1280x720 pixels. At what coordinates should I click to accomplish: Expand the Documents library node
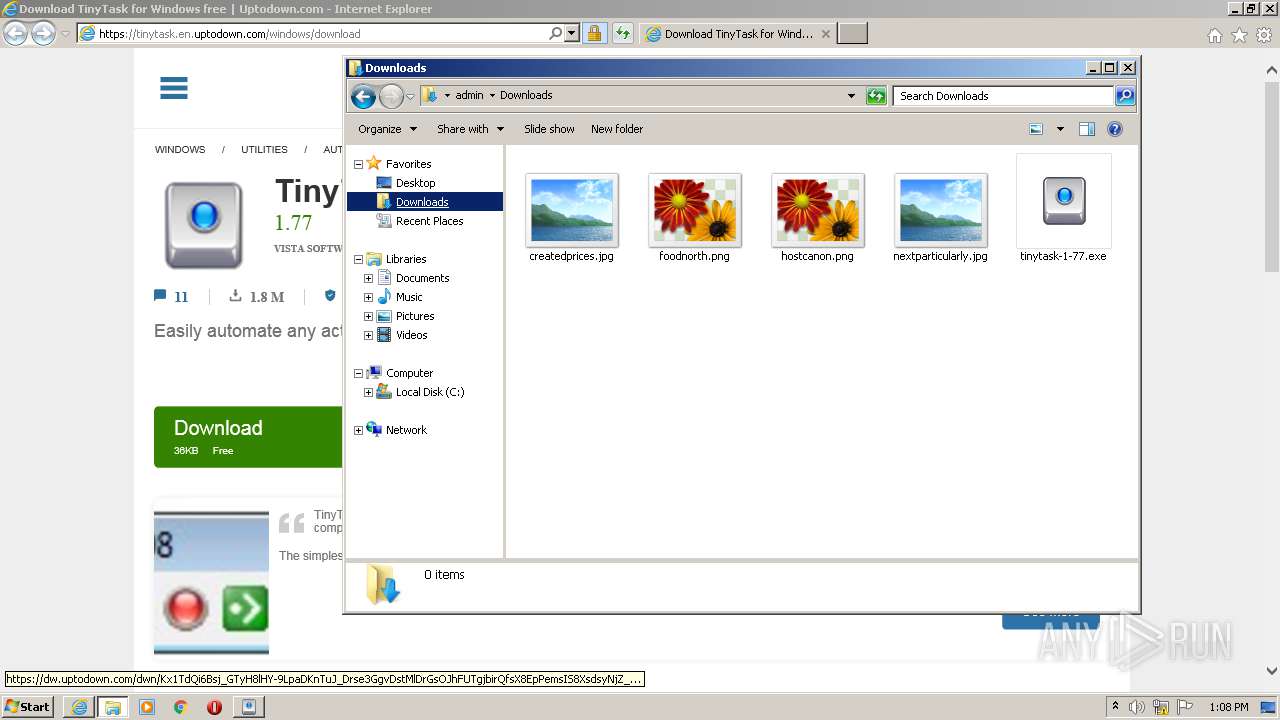368,278
